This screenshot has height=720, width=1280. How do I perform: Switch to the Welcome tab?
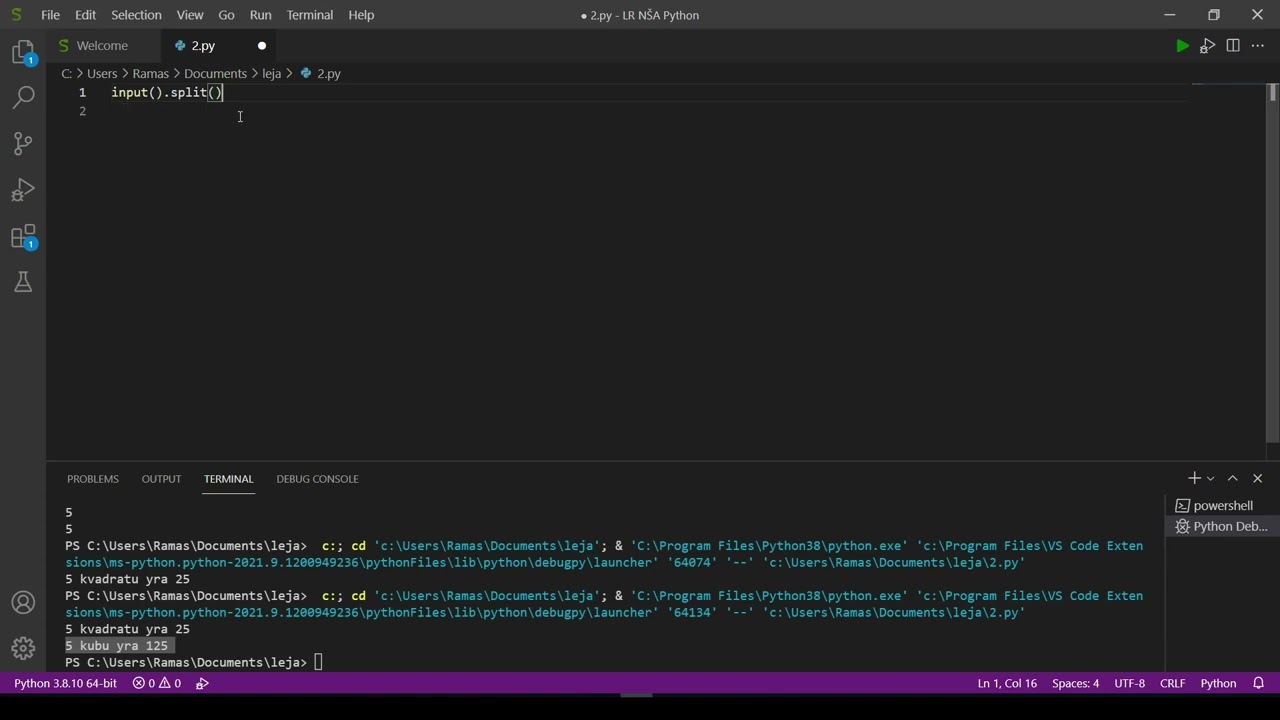pyautogui.click(x=102, y=46)
